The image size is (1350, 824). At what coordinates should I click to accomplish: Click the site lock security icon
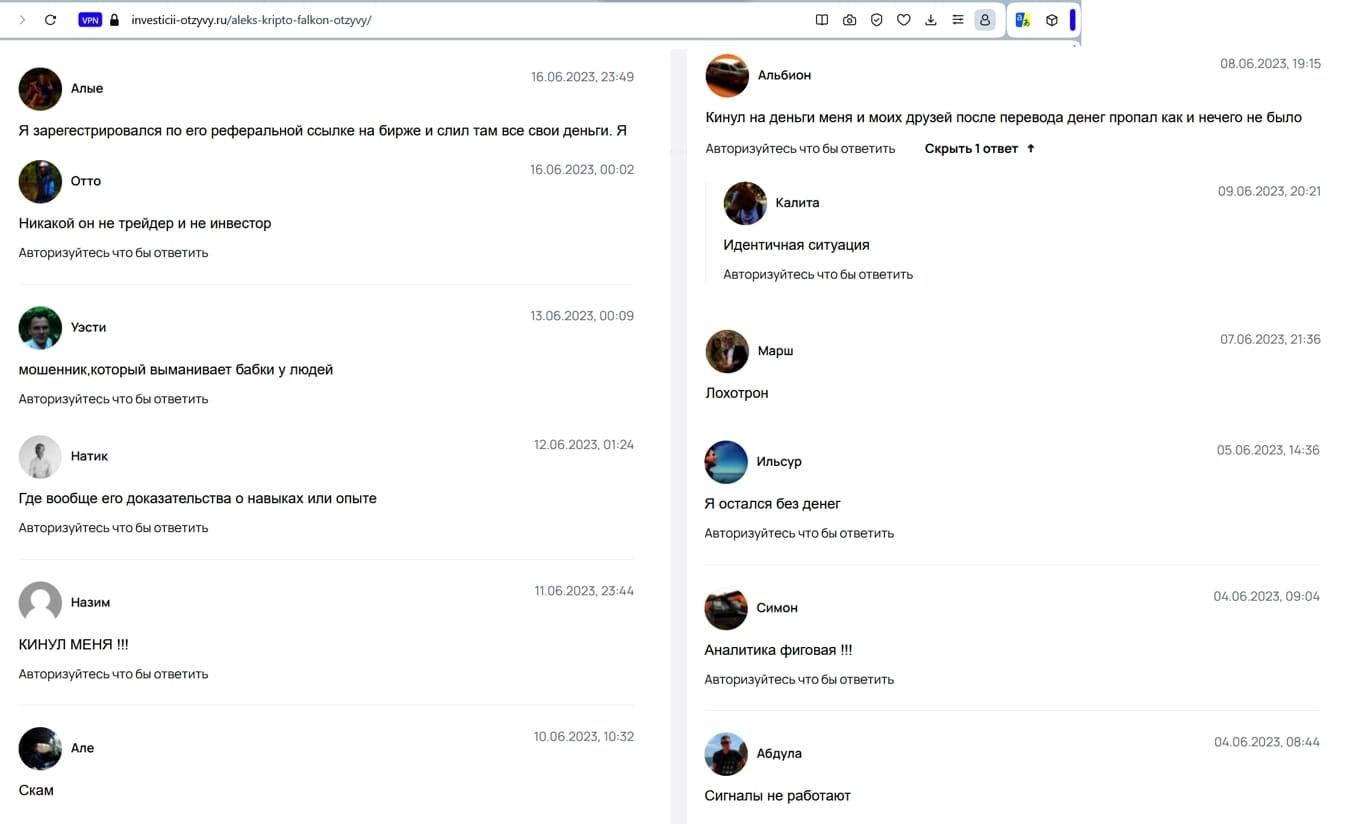pyautogui.click(x=114, y=20)
